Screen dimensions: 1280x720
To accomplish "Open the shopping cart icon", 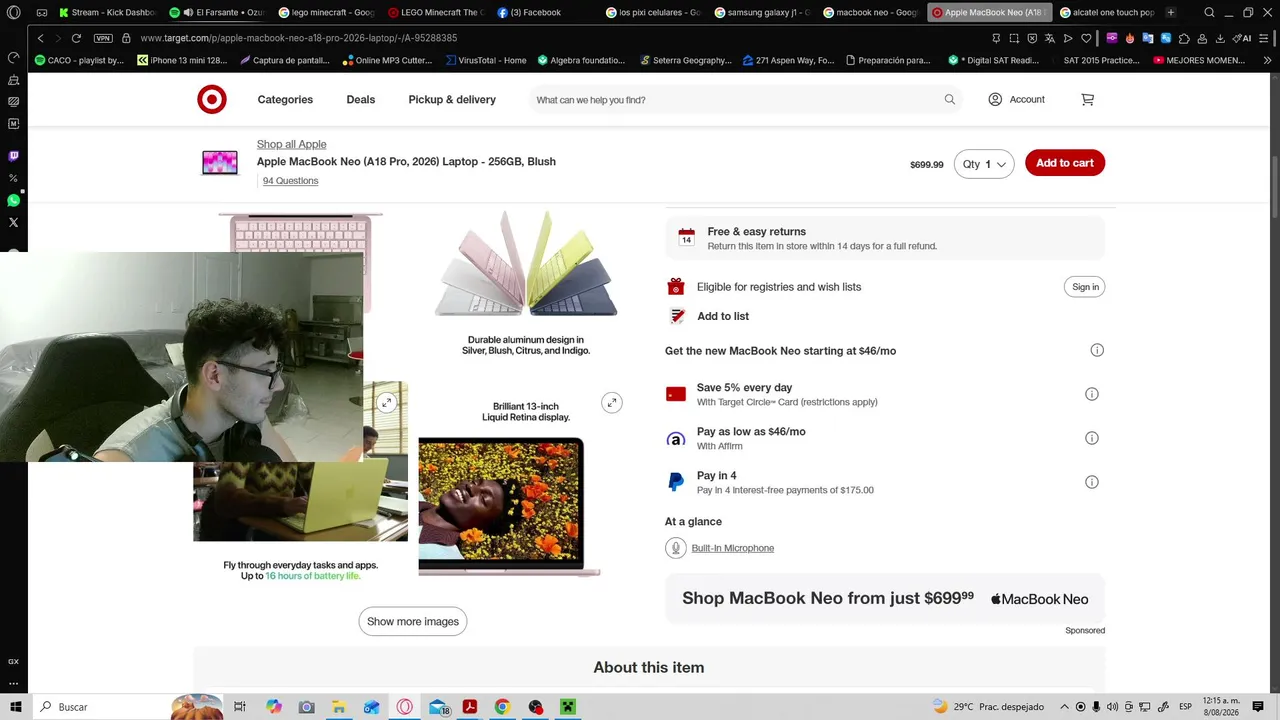I will point(1087,99).
